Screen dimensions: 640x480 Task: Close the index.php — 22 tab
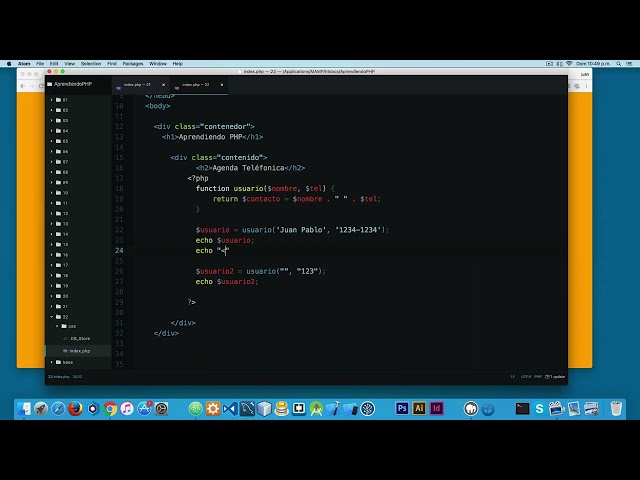(x=223, y=85)
